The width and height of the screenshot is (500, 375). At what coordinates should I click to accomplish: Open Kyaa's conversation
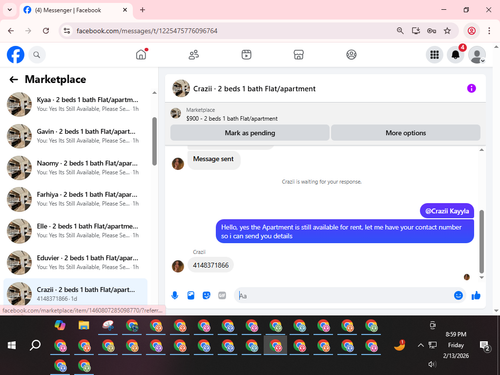coord(75,104)
